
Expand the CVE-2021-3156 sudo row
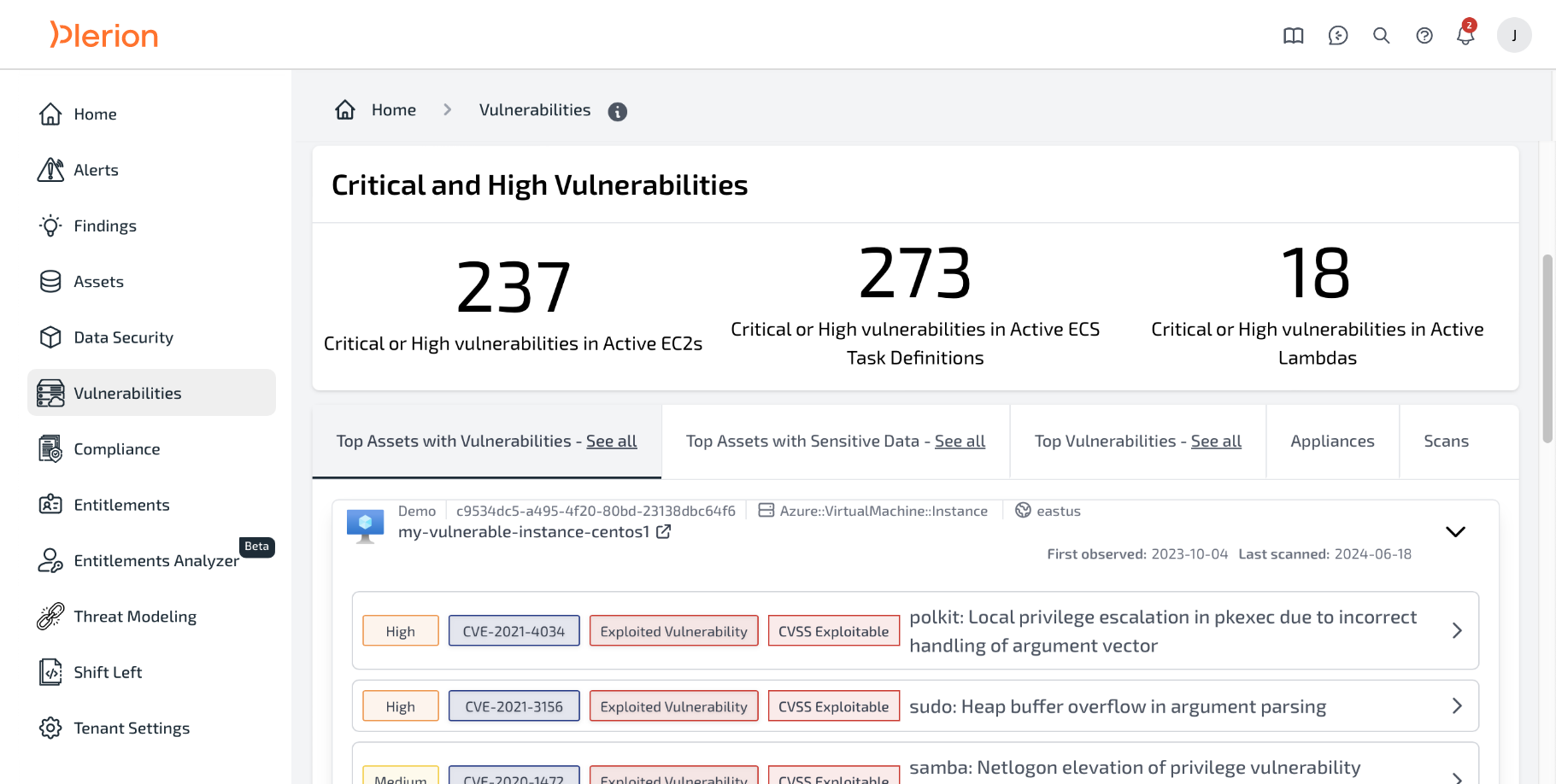coord(1457,705)
